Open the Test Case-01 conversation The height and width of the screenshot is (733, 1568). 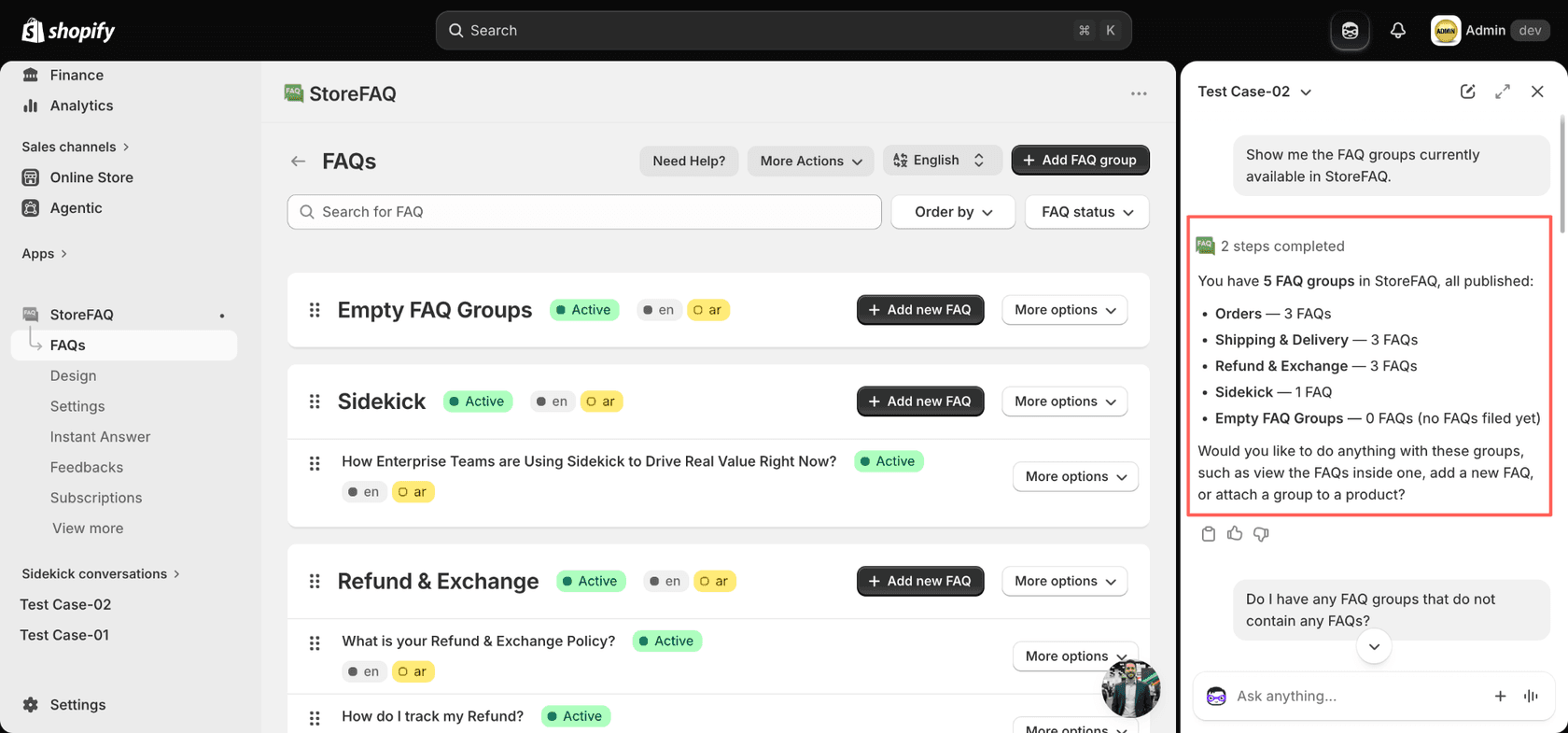64,635
